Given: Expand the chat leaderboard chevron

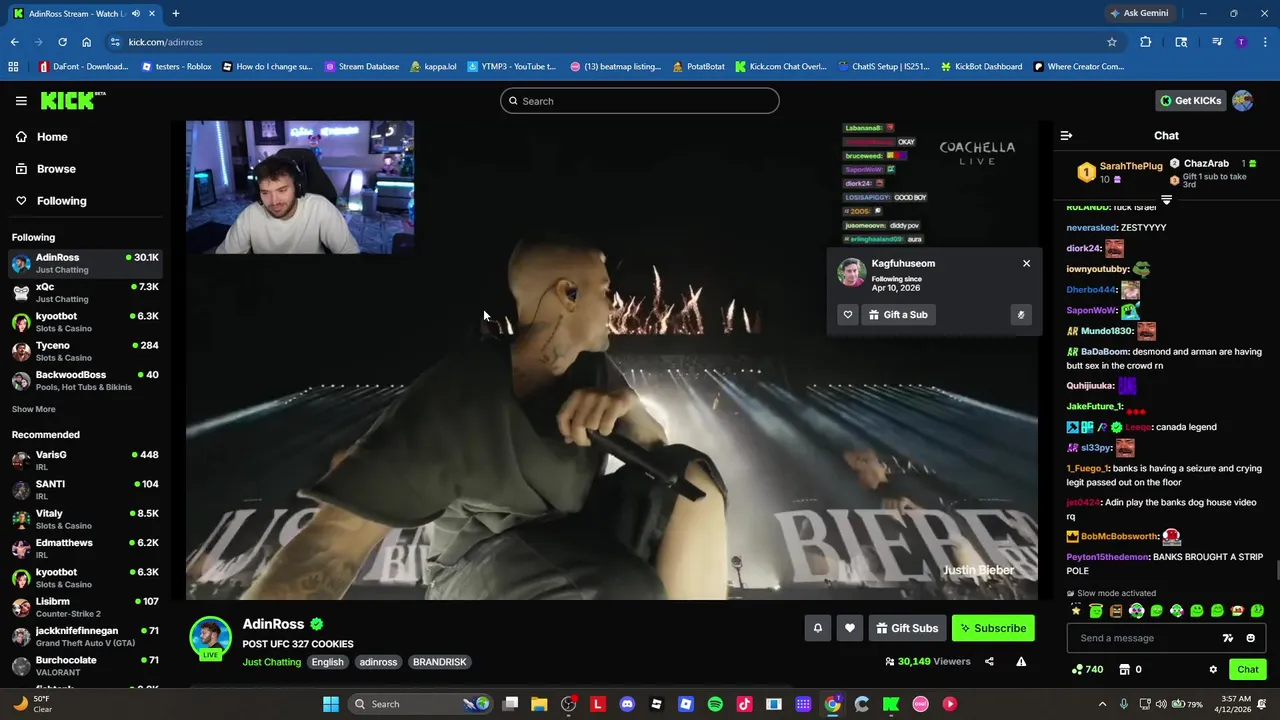Looking at the screenshot, I should coord(1166,199).
